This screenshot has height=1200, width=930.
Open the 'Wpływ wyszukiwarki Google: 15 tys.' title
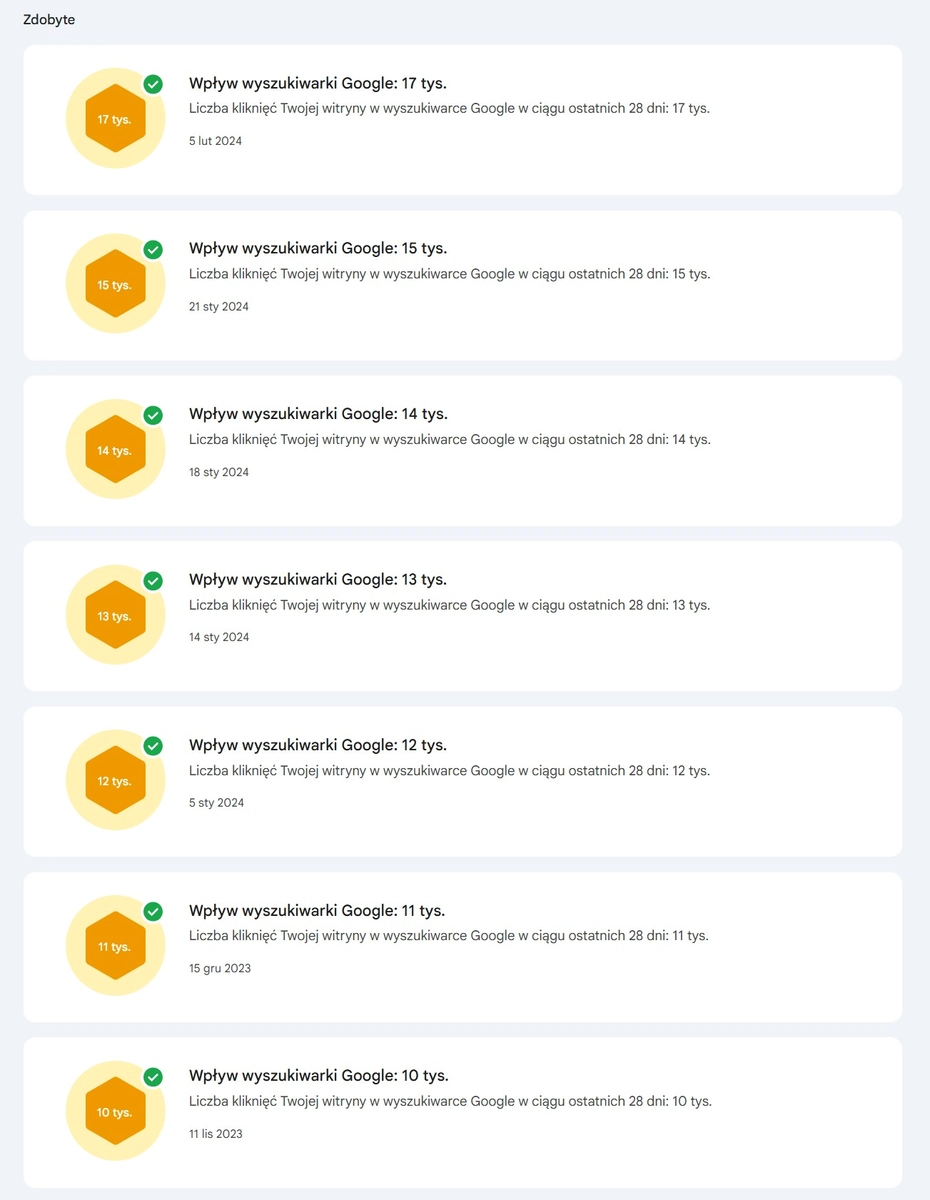tap(318, 248)
